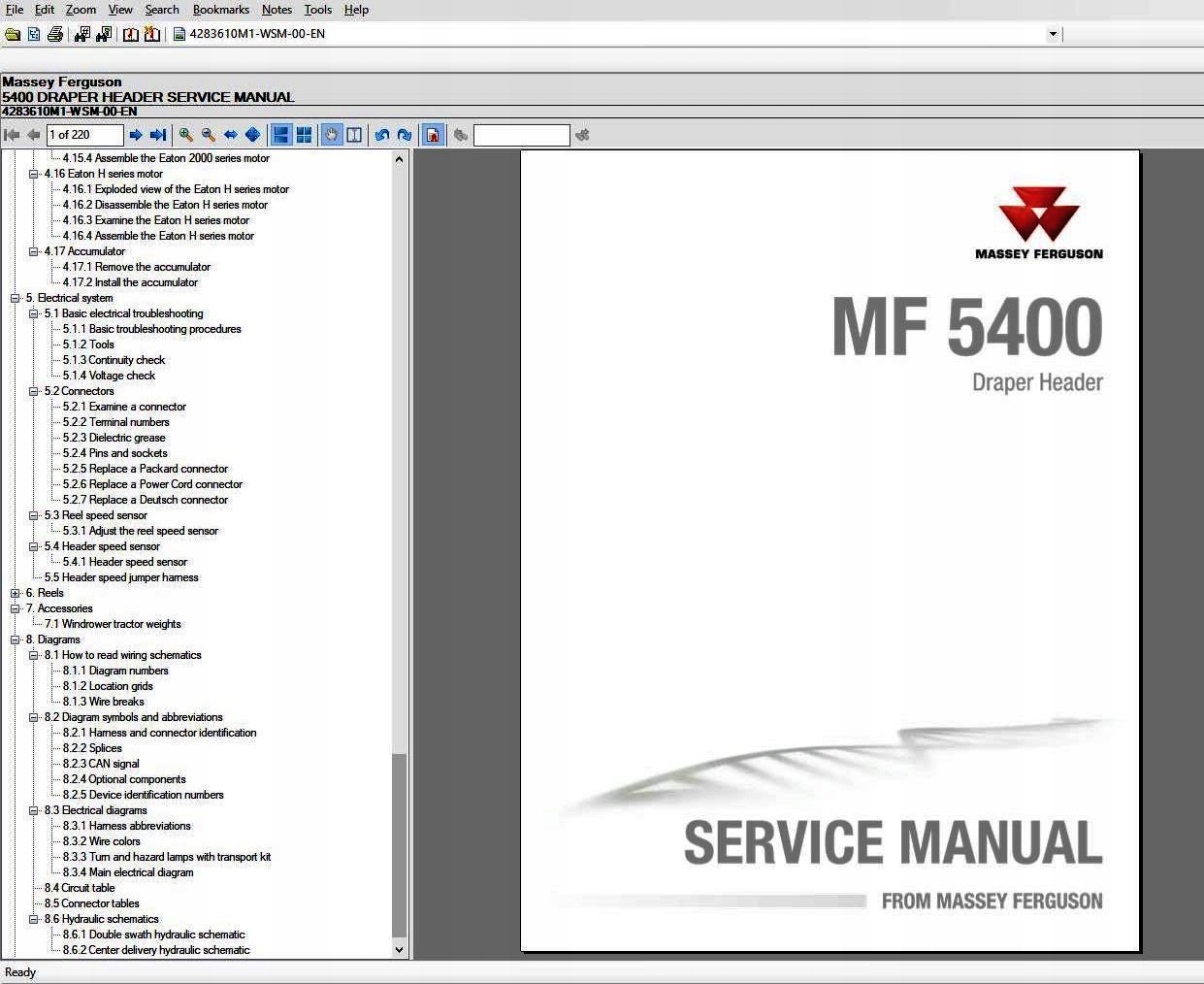This screenshot has height=984, width=1204.
Task: Open 5.3.1 Adjust the reel speed sensor
Action: [141, 531]
